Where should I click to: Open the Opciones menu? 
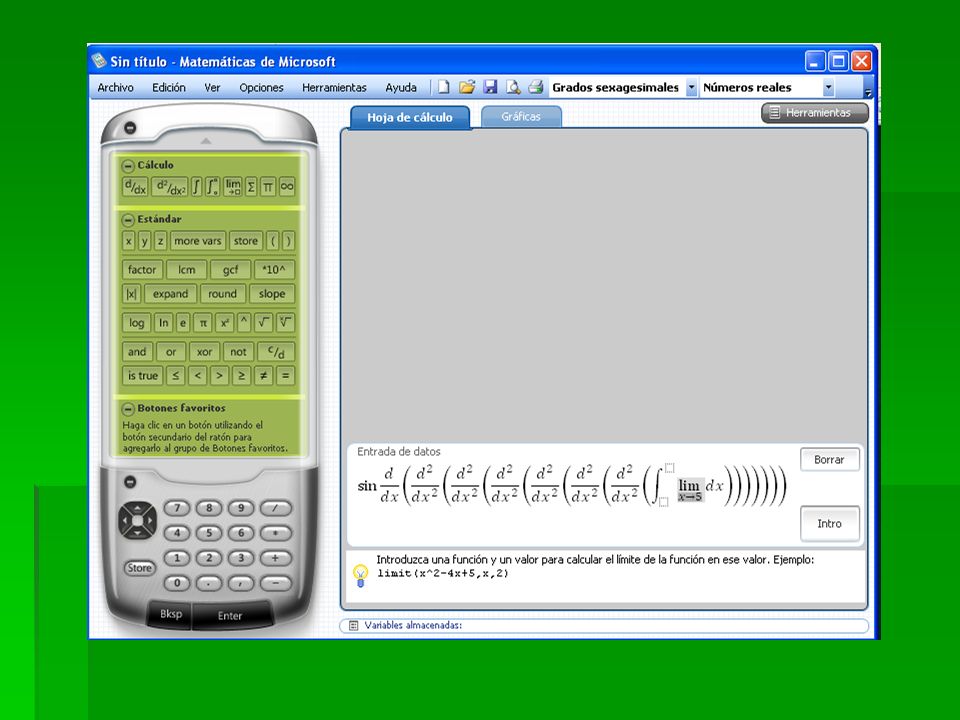click(261, 88)
